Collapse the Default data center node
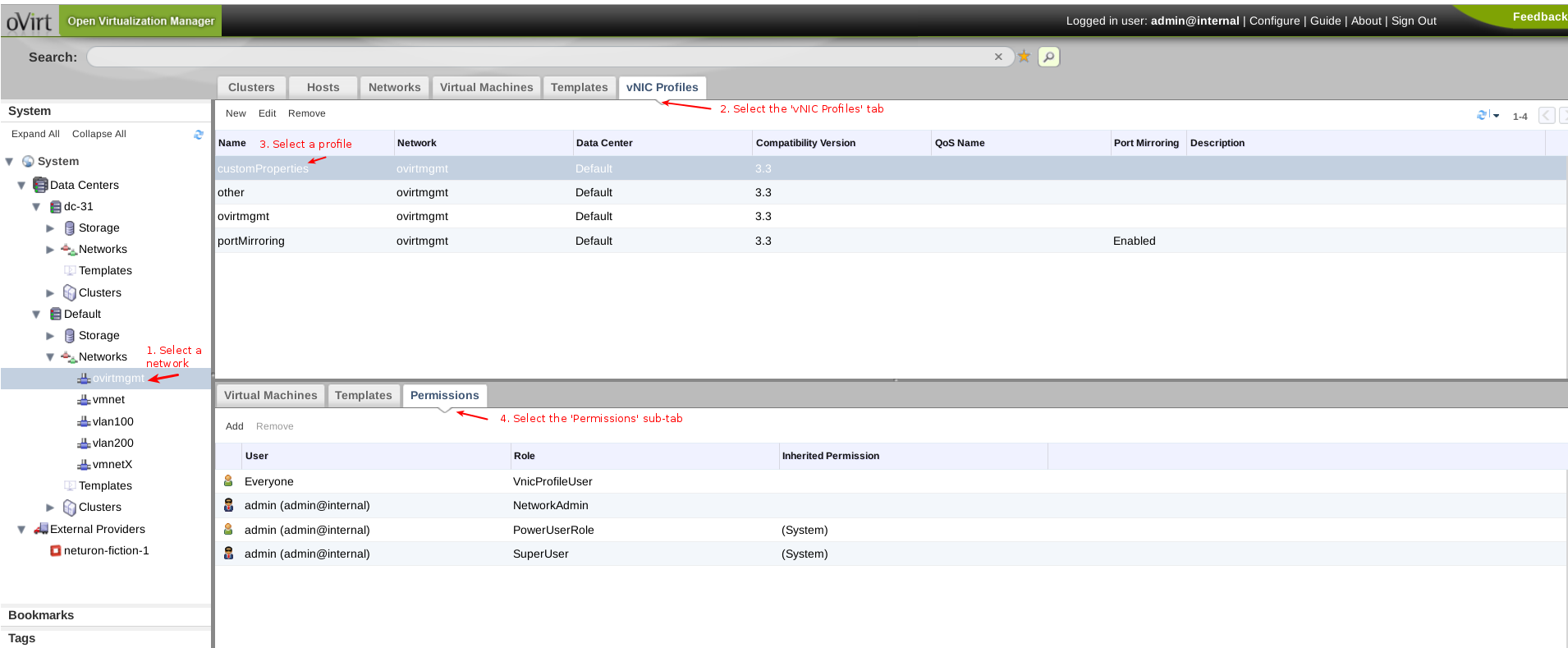The width and height of the screenshot is (1568, 648). [36, 315]
